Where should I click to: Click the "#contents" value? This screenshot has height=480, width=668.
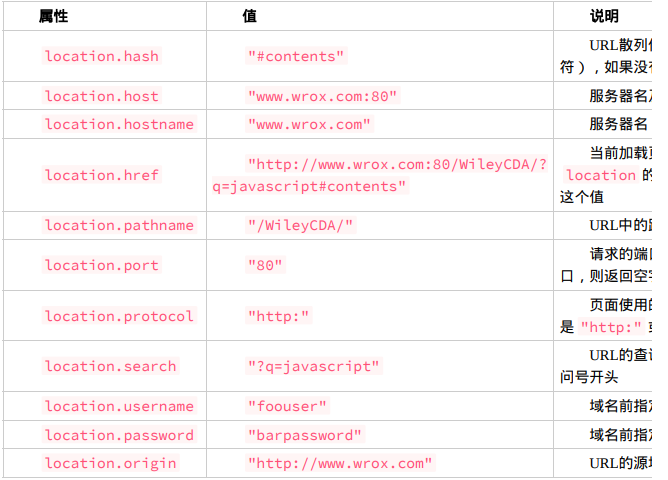pyautogui.click(x=296, y=56)
